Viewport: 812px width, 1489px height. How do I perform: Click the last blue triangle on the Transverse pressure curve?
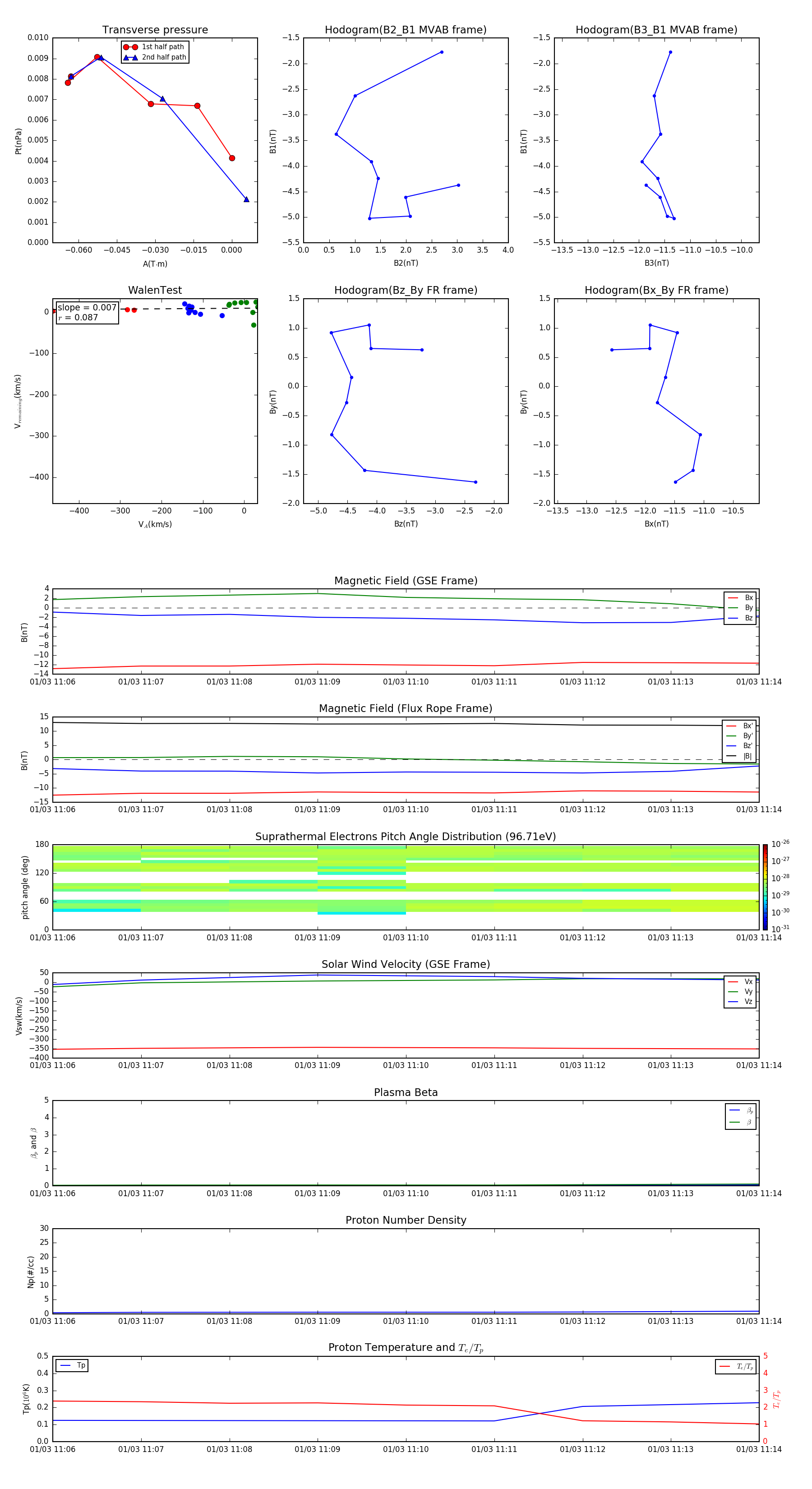click(x=246, y=199)
